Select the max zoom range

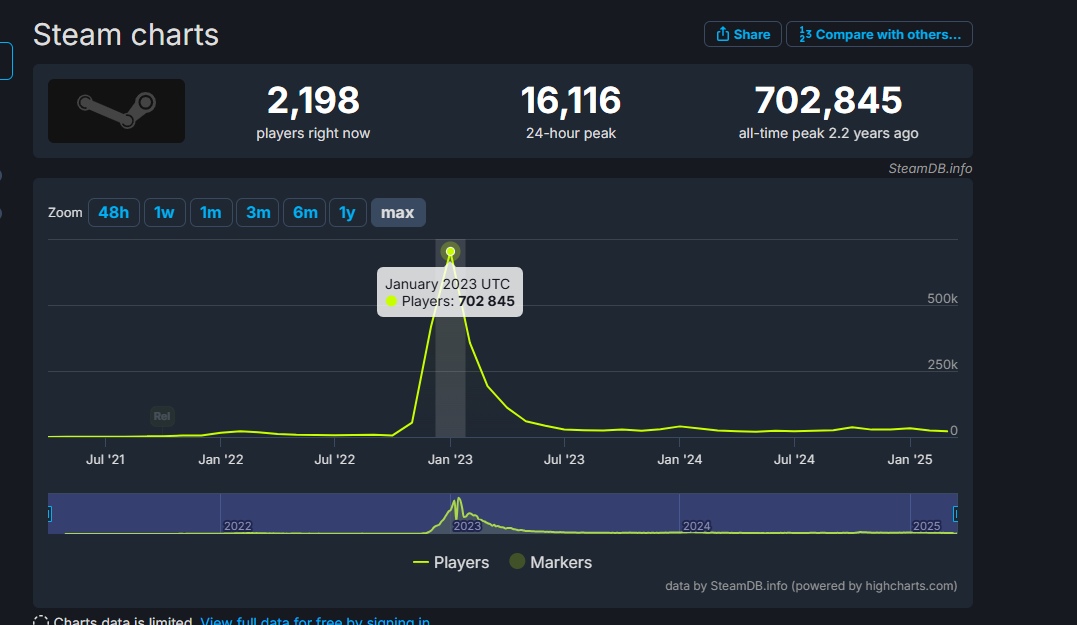[x=398, y=212]
